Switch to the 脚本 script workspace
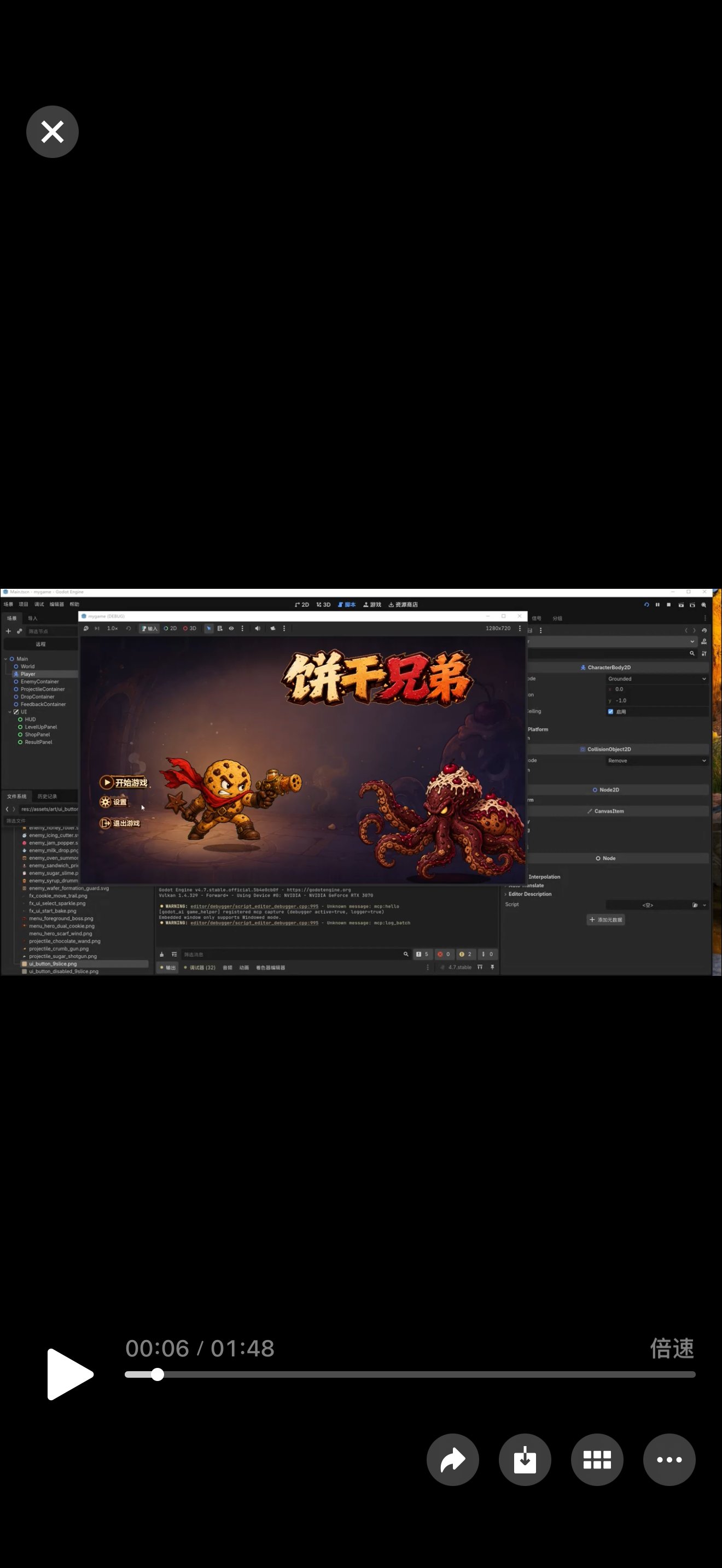This screenshot has height=1568, width=722. pos(347,605)
